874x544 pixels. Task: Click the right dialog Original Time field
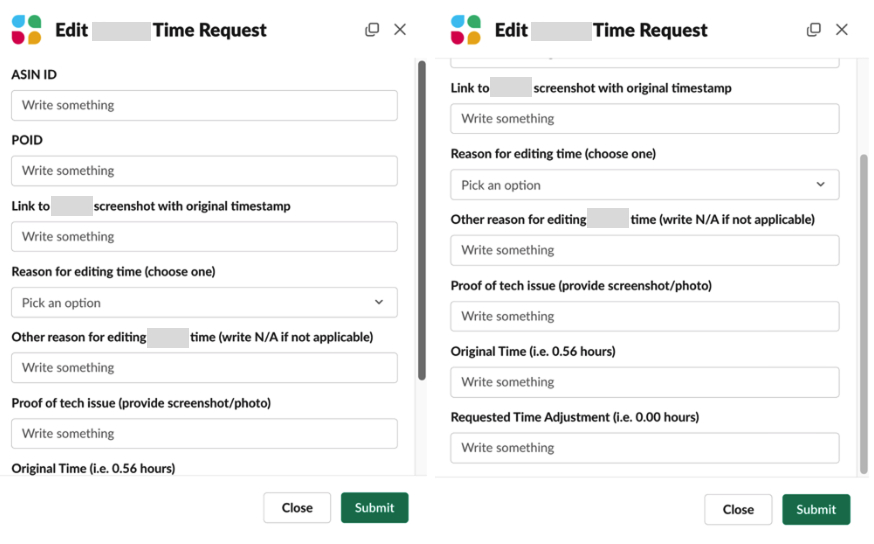point(644,382)
